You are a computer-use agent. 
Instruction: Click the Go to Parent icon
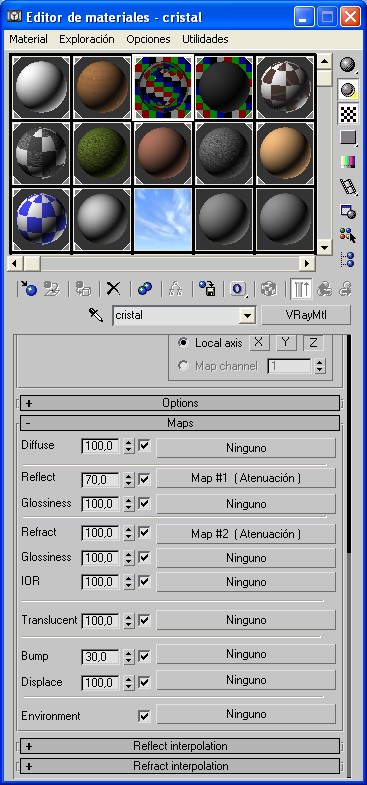(324, 289)
